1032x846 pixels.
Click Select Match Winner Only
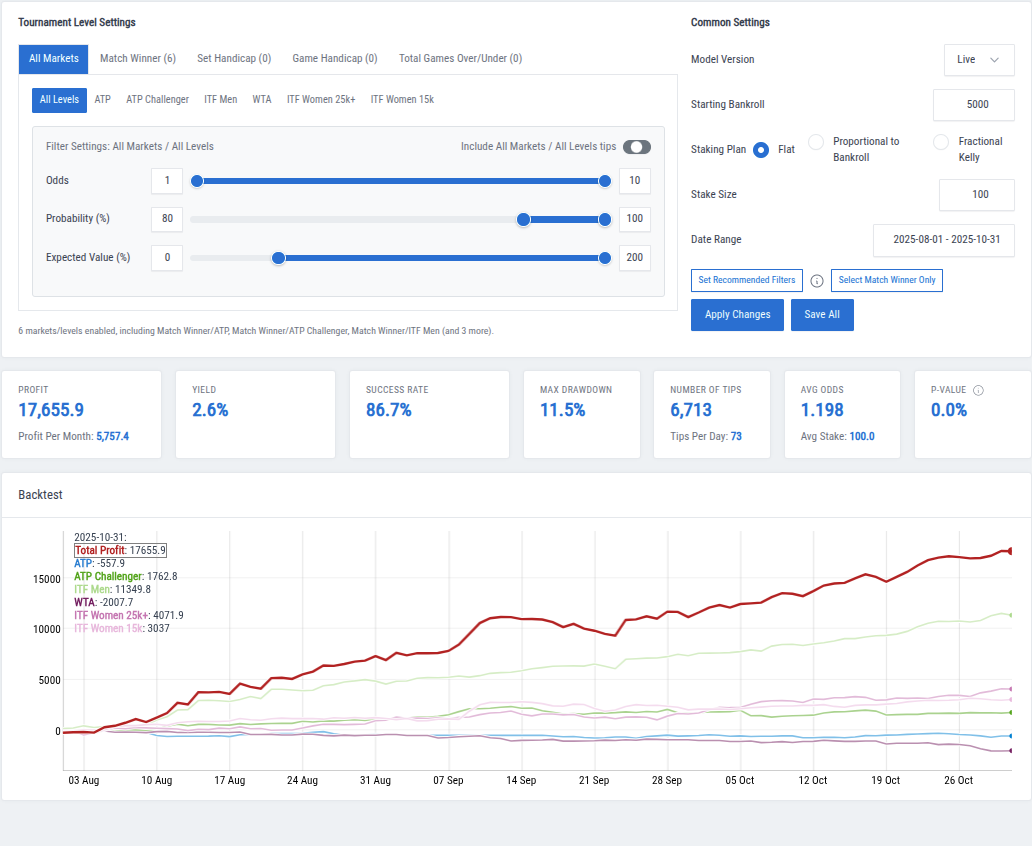pyautogui.click(x=886, y=281)
